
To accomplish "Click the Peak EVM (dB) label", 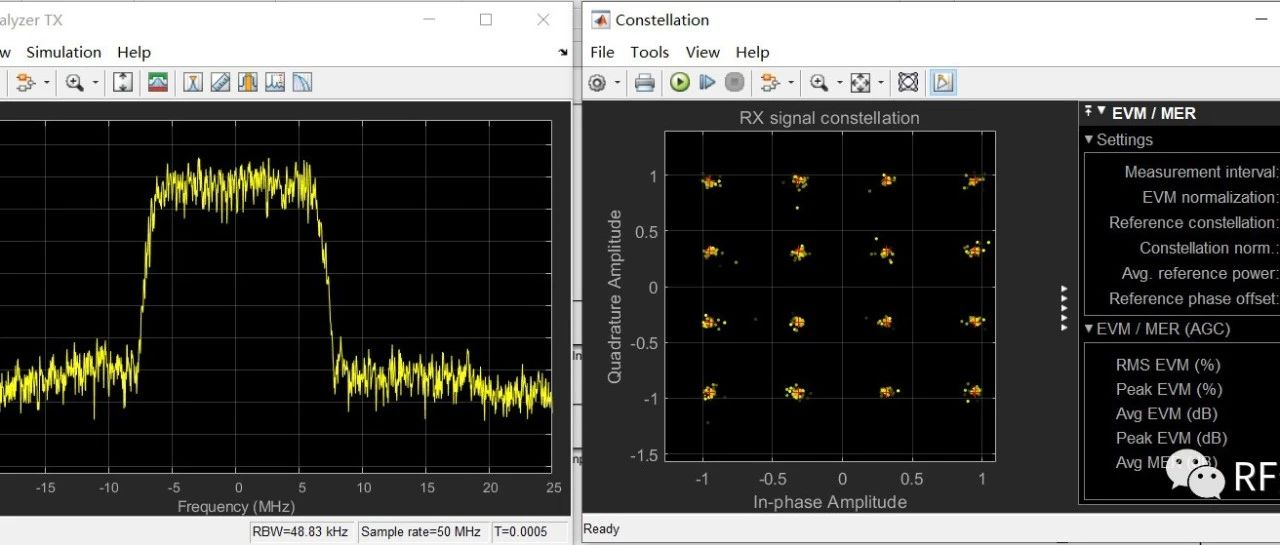I will tap(1171, 438).
